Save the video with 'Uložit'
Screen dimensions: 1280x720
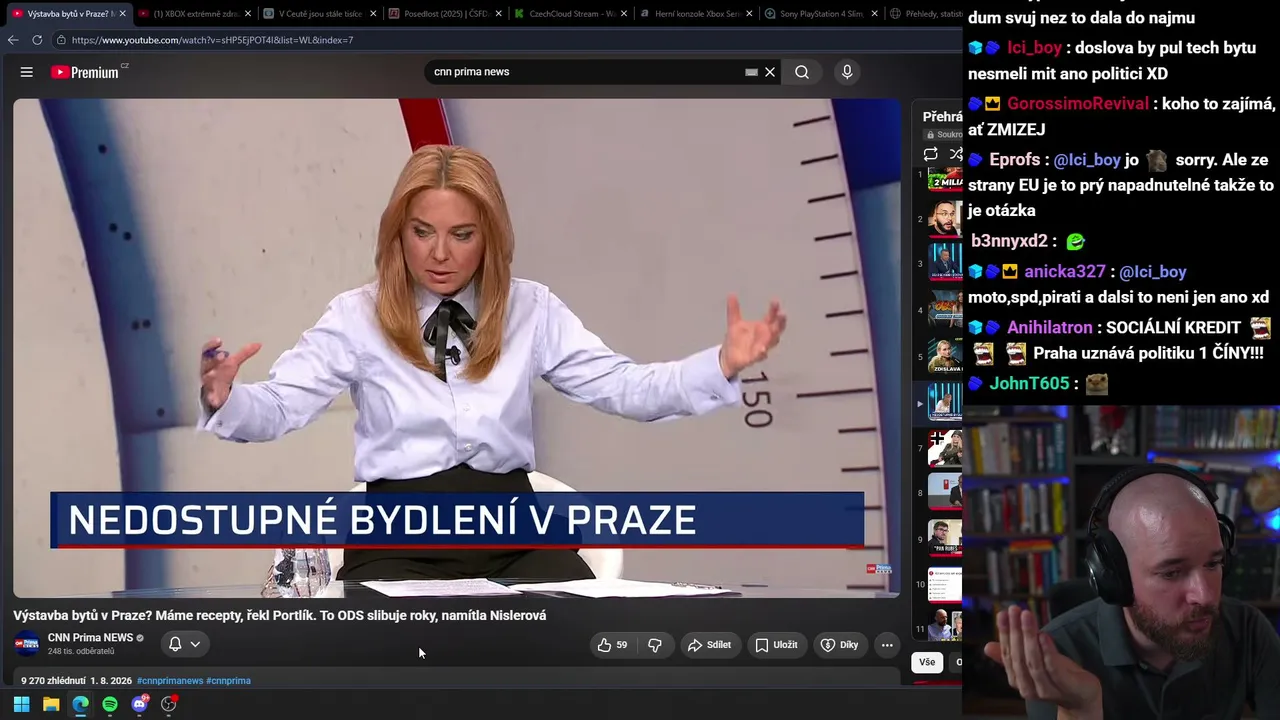click(776, 645)
